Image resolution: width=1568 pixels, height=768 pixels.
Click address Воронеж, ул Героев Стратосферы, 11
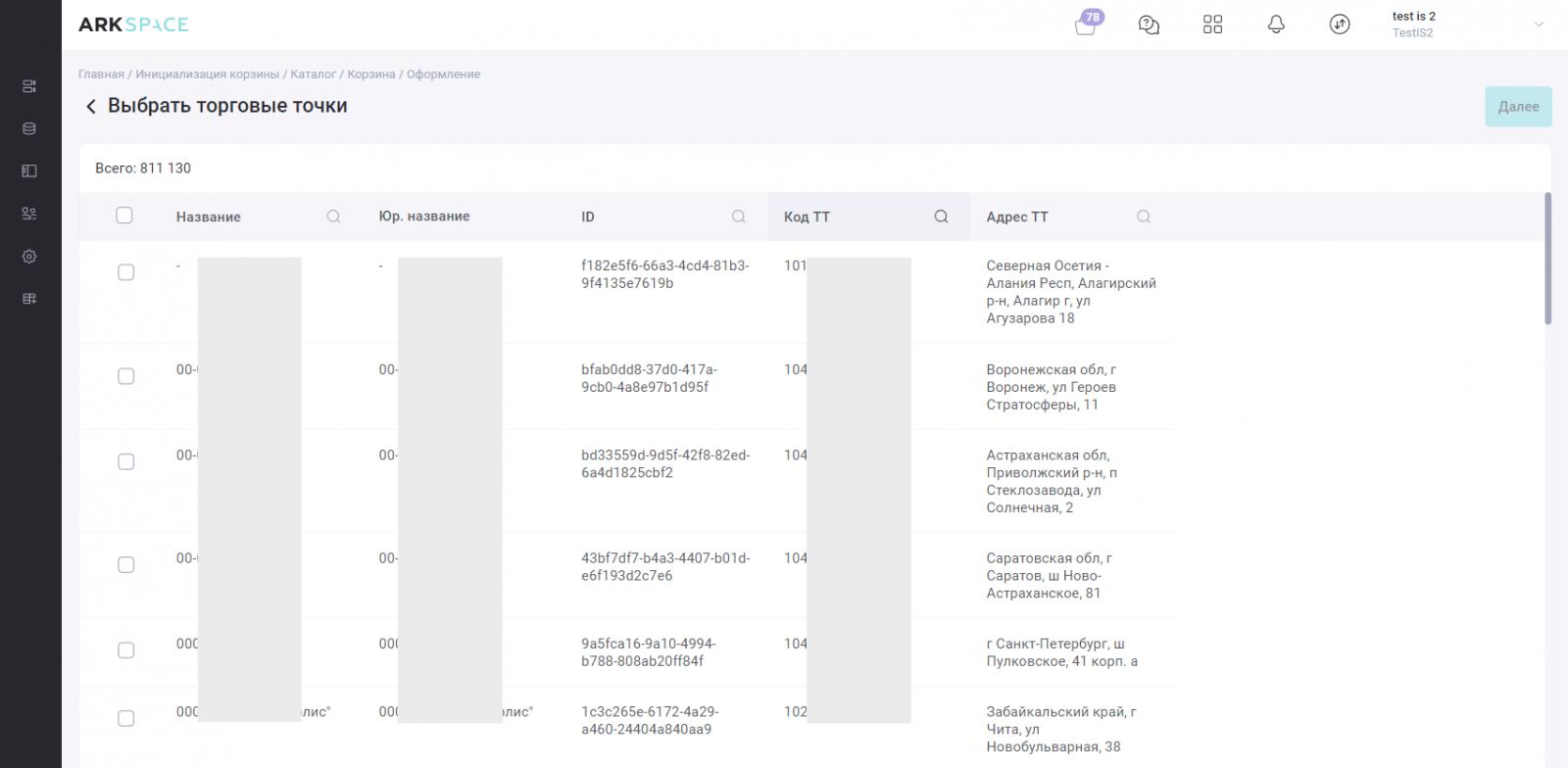pyautogui.click(x=1052, y=387)
